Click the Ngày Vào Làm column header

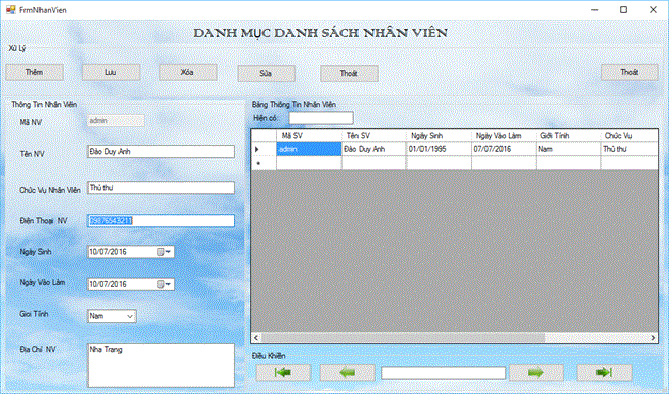pyautogui.click(x=503, y=135)
